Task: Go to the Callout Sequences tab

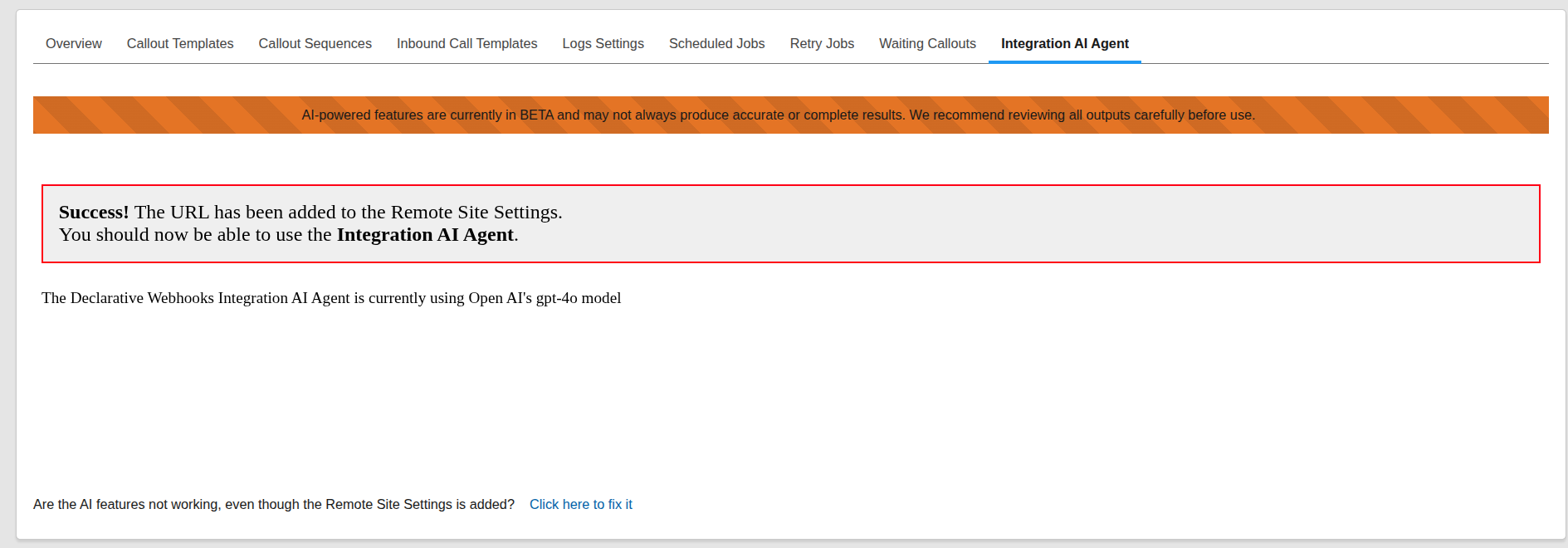Action: click(315, 43)
